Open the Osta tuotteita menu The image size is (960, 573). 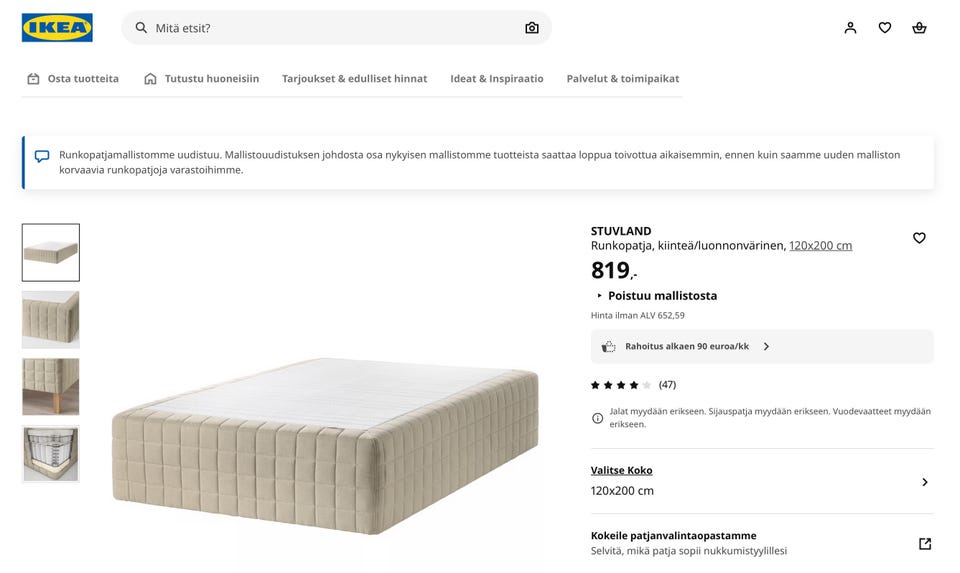[73, 79]
